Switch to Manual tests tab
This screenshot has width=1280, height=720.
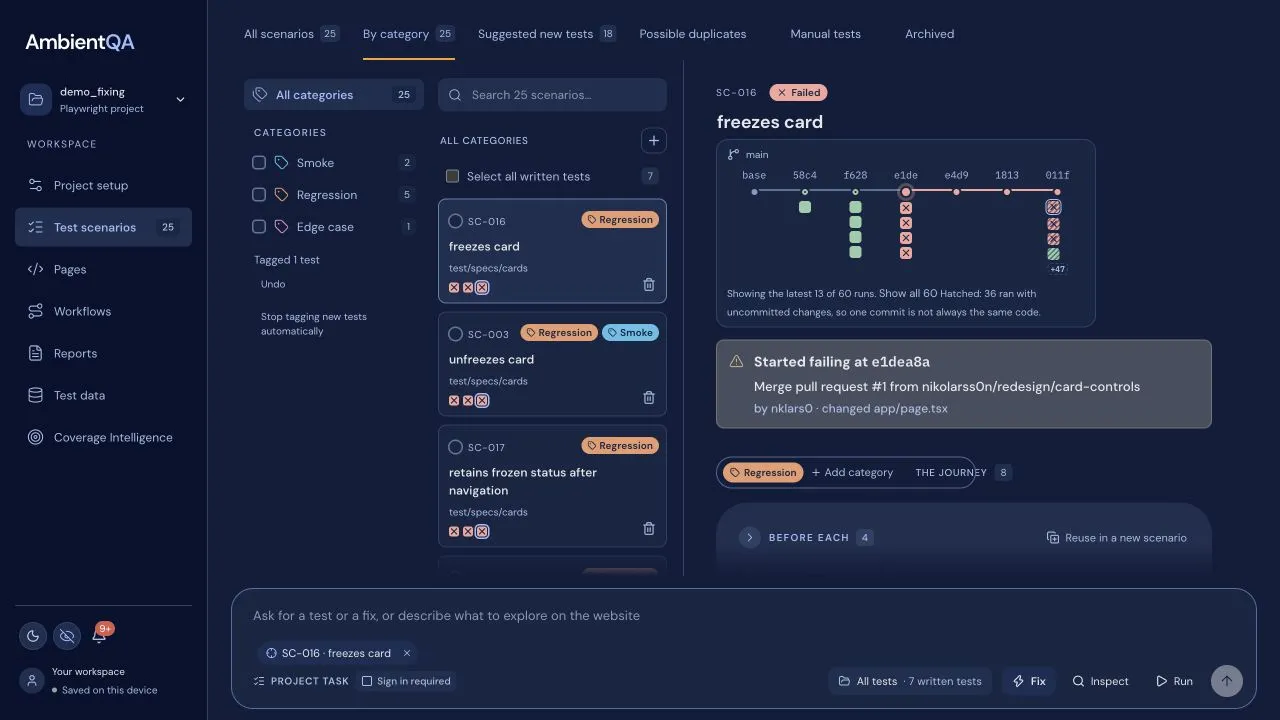tap(825, 34)
